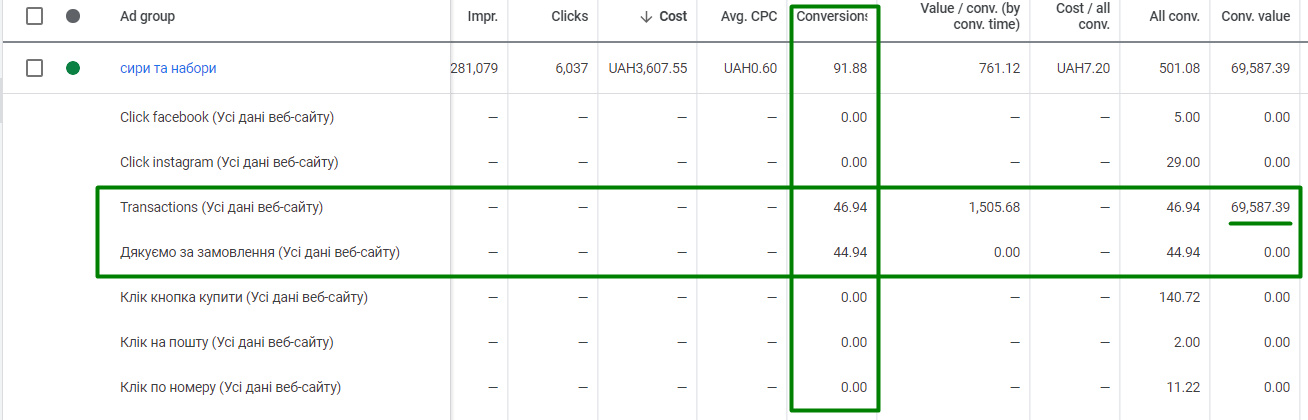Select the Дякуємо за замовлення row label
This screenshot has width=1308, height=420.
point(260,253)
